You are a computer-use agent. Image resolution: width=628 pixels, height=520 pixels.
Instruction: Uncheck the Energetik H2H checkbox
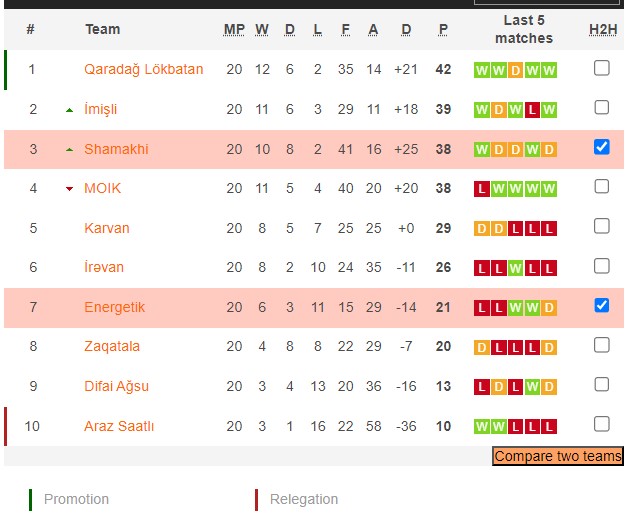click(x=601, y=305)
